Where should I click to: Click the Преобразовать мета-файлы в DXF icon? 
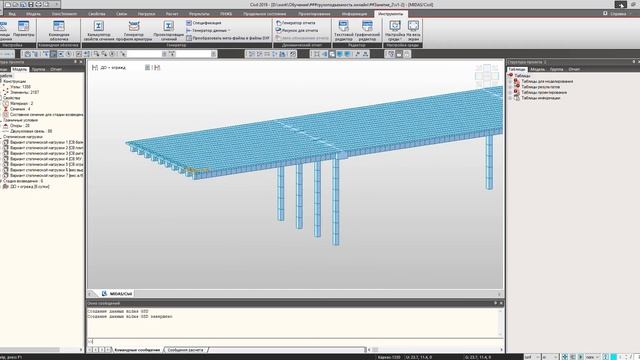(x=189, y=38)
